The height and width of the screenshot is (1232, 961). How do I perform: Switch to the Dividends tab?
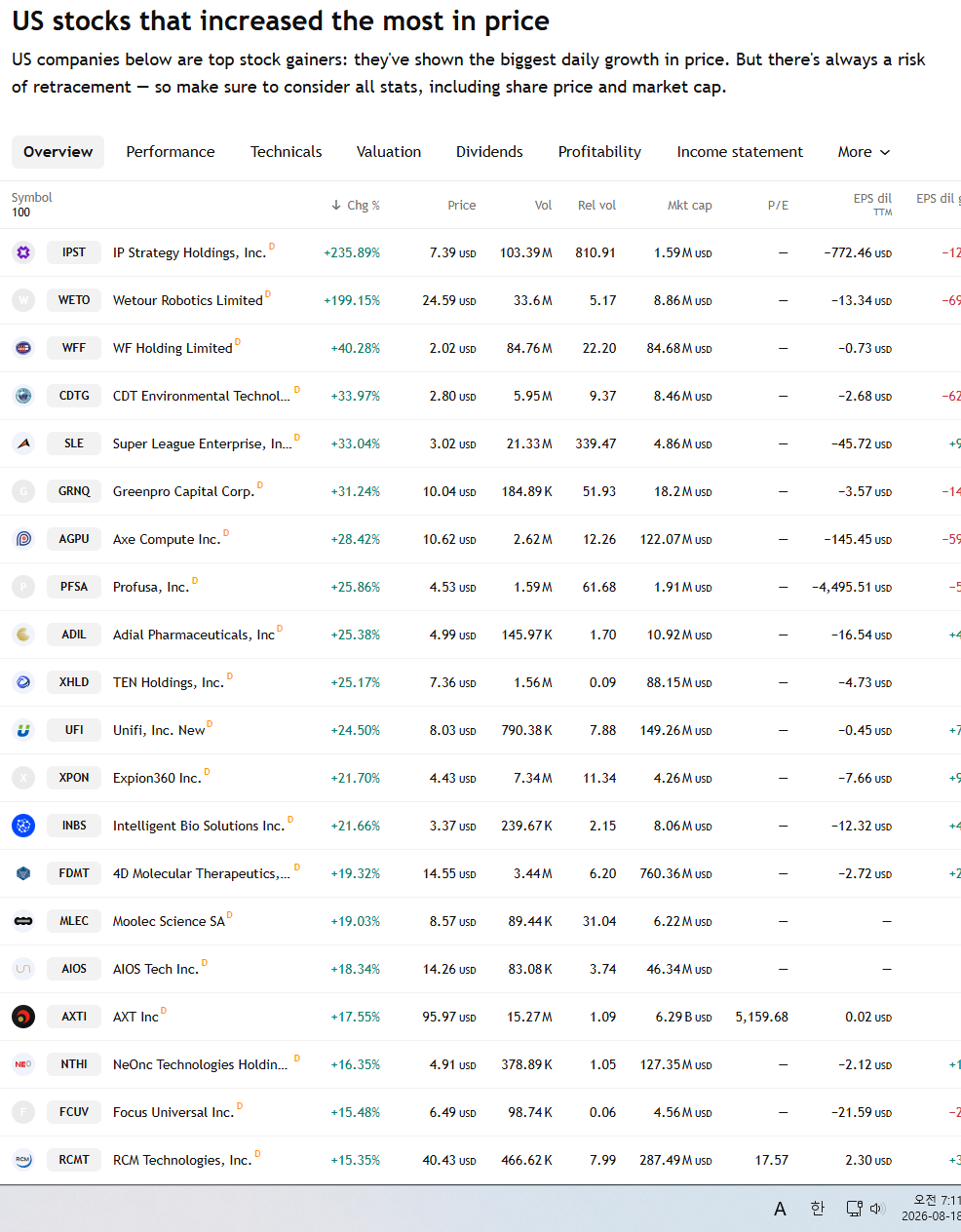coord(489,152)
